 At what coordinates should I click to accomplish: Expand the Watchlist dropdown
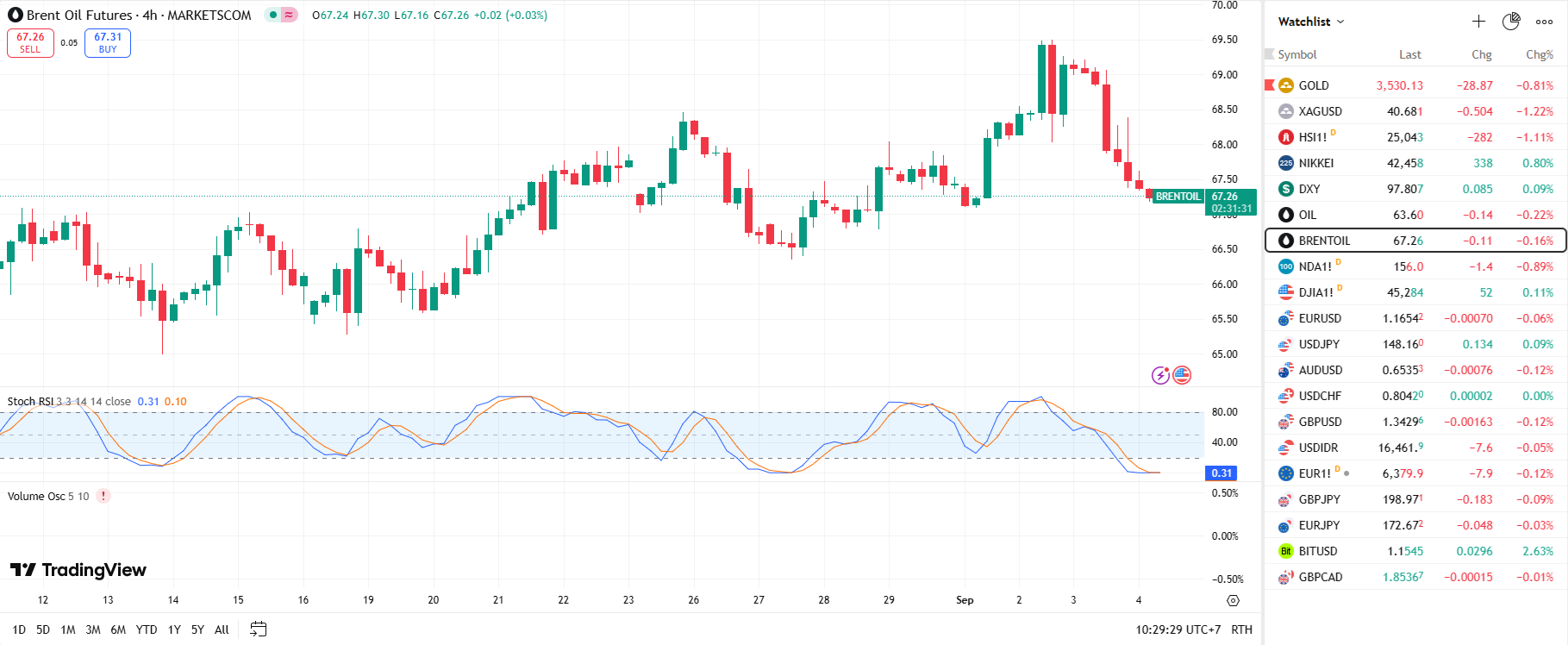[x=1310, y=22]
